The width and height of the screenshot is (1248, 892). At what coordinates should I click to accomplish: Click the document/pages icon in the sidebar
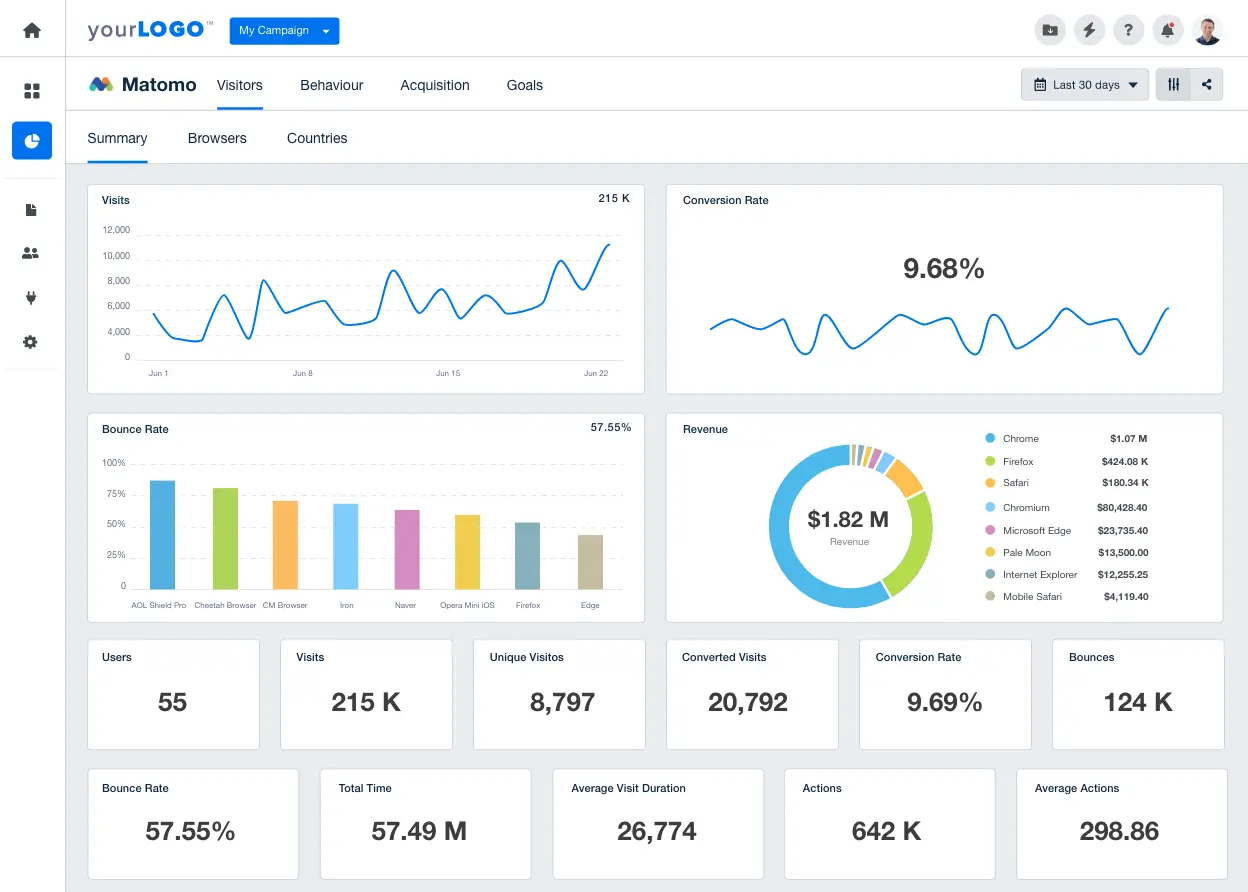(x=31, y=209)
